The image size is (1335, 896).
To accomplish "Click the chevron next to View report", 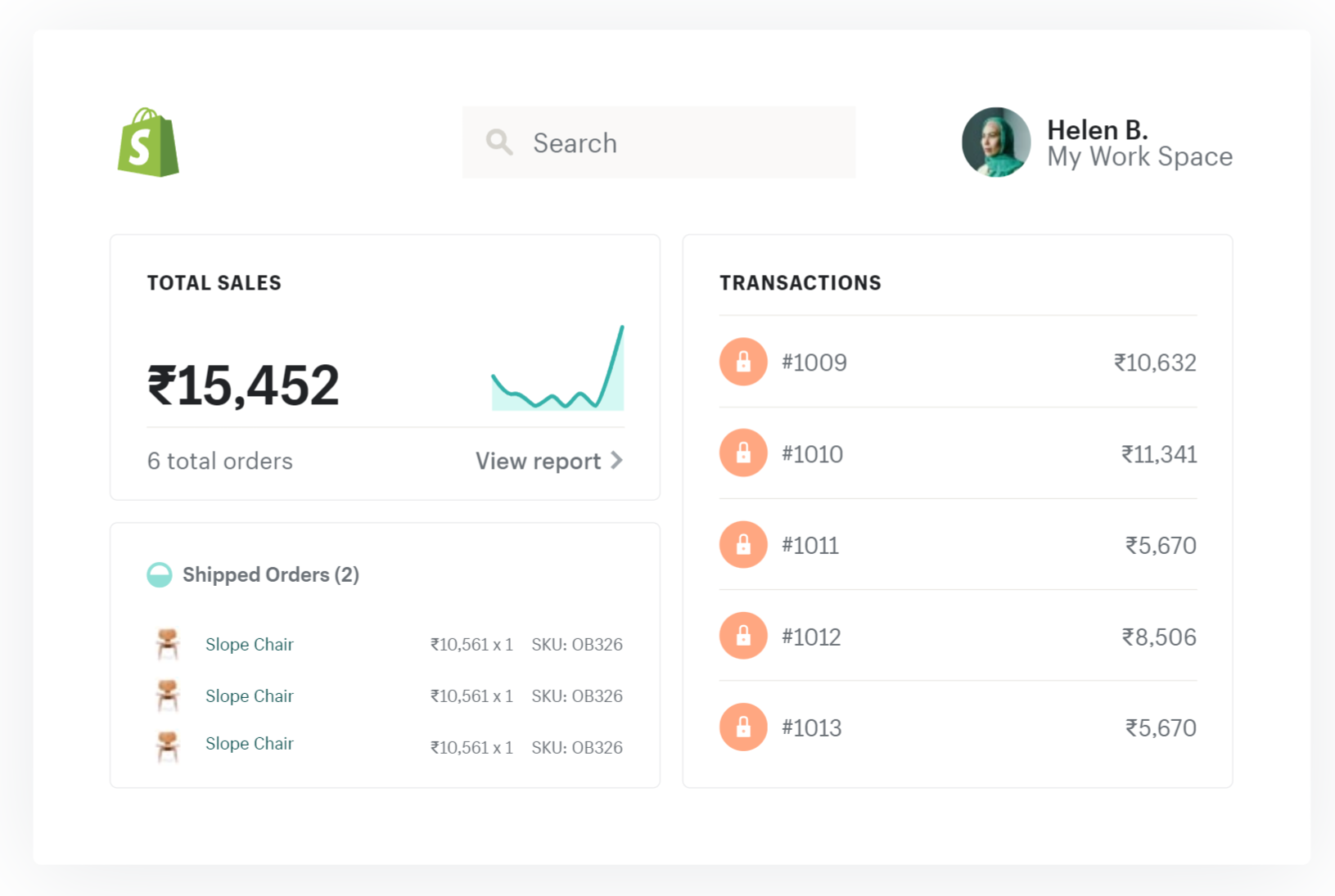I will click(617, 461).
